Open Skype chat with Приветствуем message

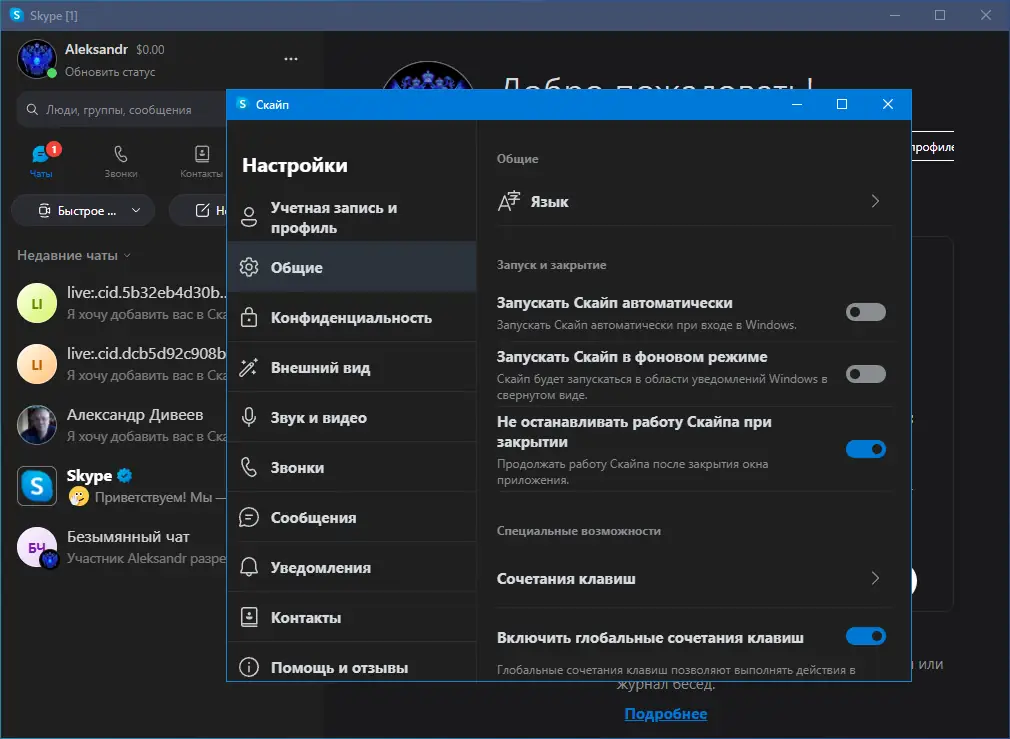(x=121, y=486)
